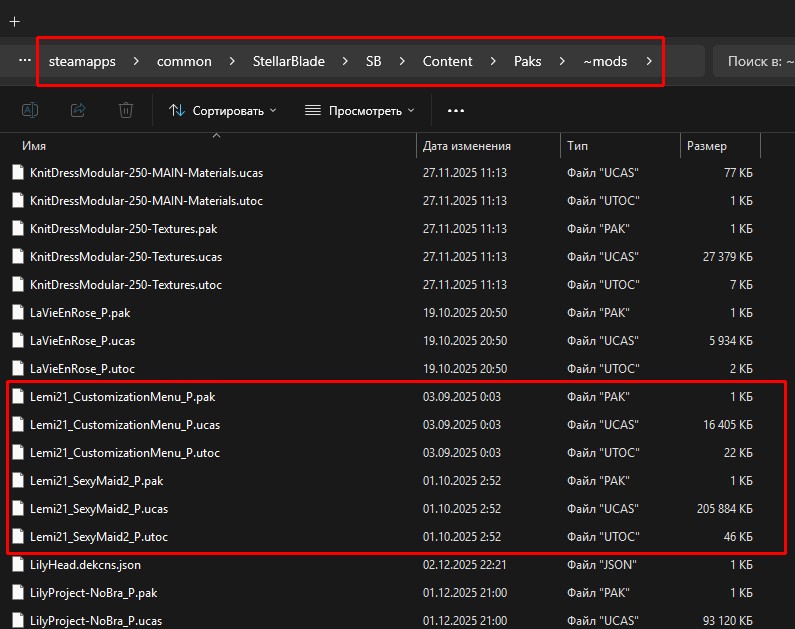Sort by the Размер column header
The width and height of the screenshot is (795, 629).
coord(707,146)
